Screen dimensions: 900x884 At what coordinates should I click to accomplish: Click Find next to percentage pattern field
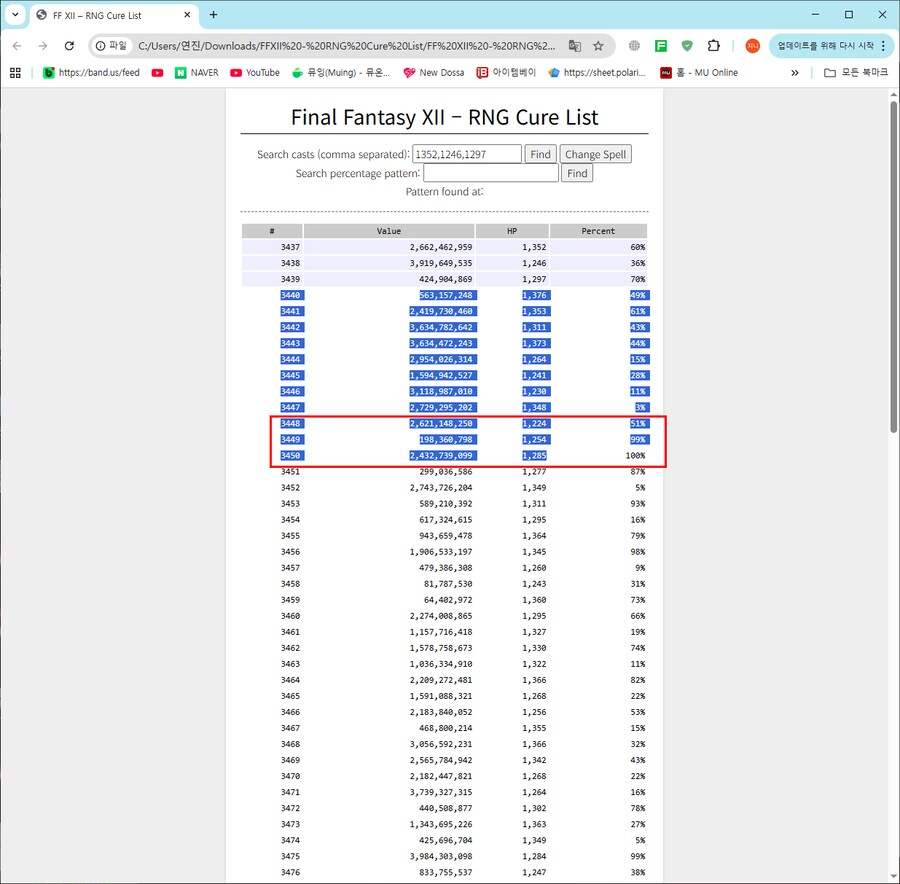[577, 173]
